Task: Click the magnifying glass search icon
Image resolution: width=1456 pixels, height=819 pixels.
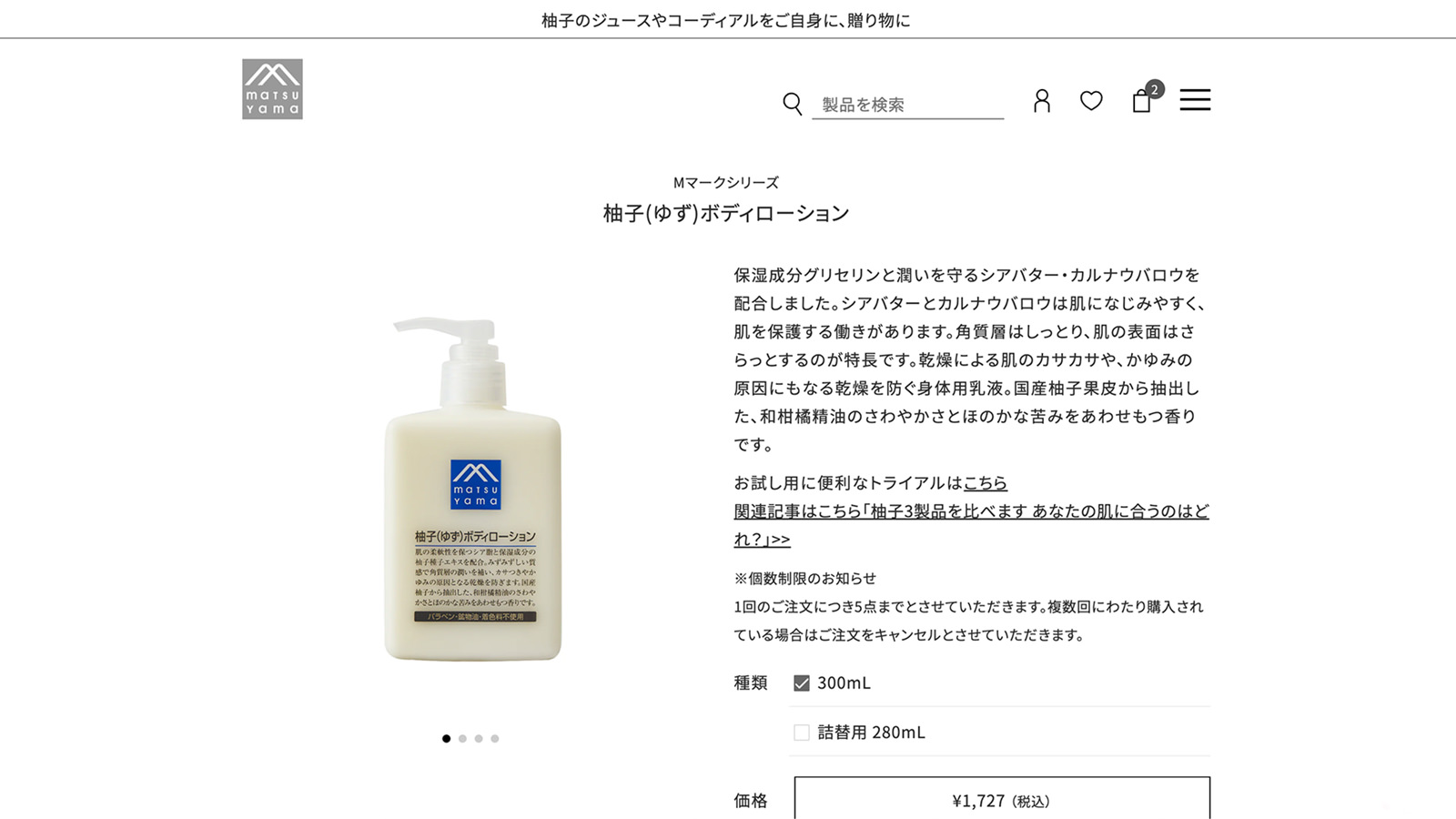Action: point(793,104)
